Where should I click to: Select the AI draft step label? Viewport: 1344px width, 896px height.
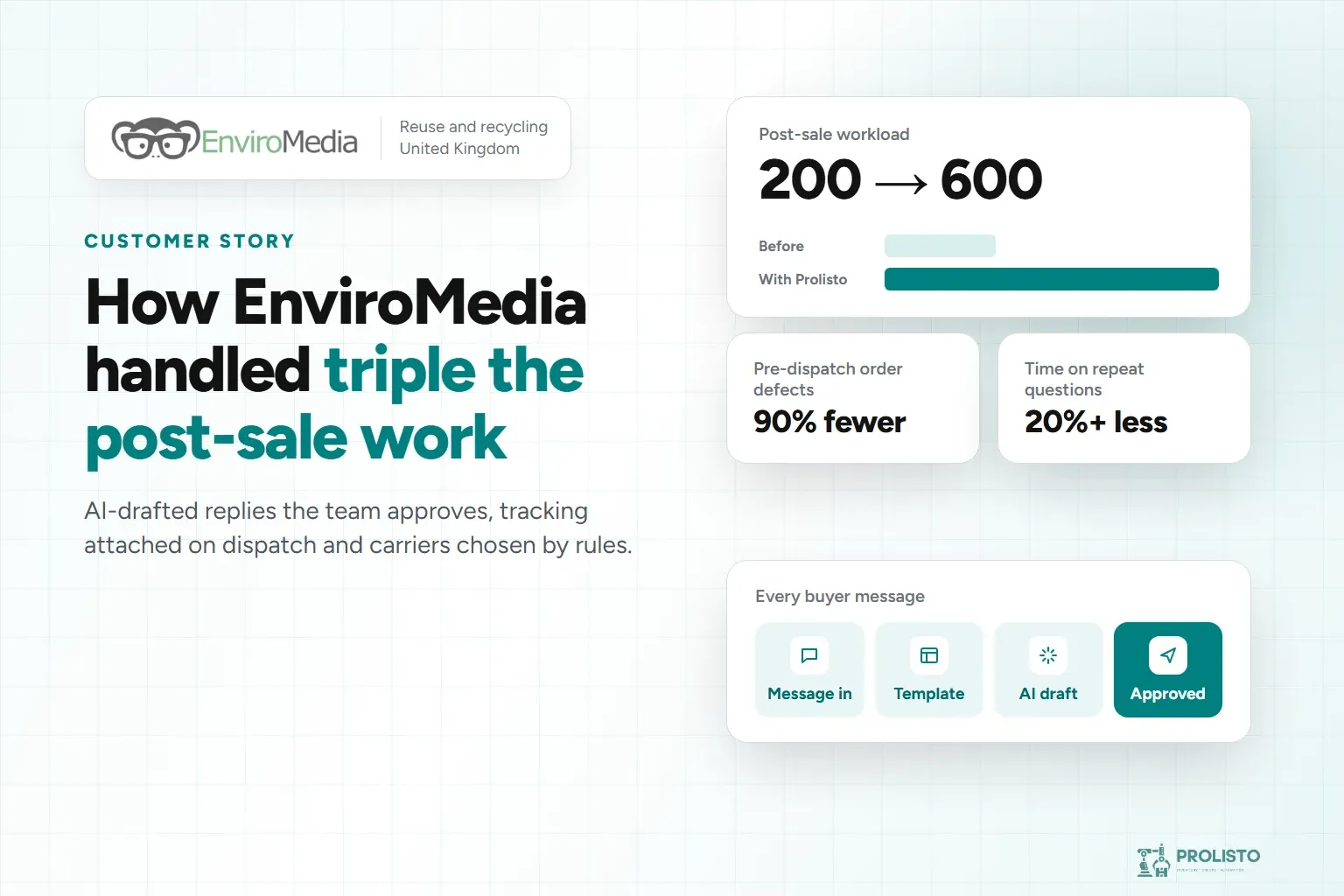pyautogui.click(x=1048, y=694)
